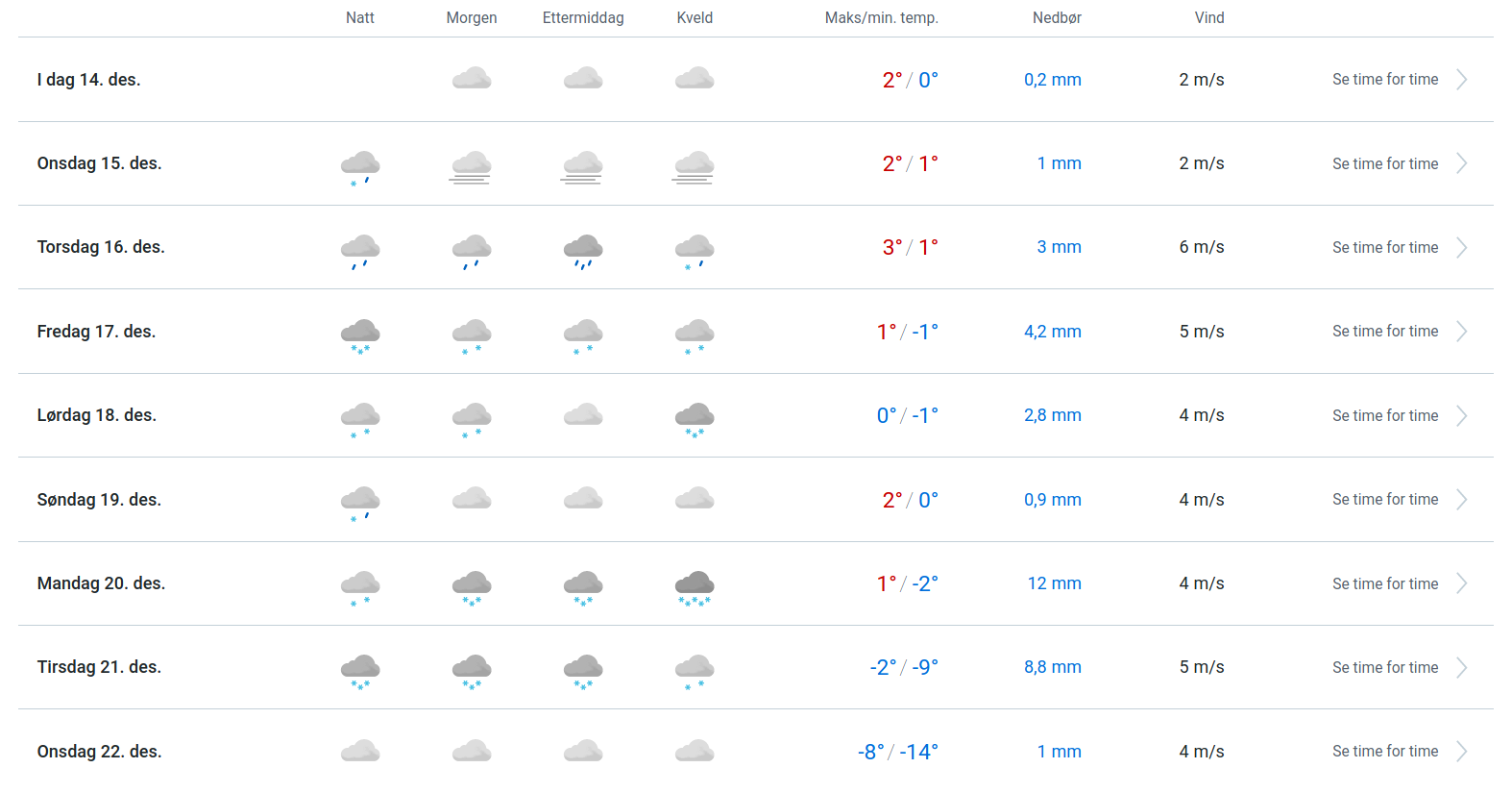Click Lørdag 18. evening snow icon
Viewport: 1512px width, 793px height.
[695, 418]
